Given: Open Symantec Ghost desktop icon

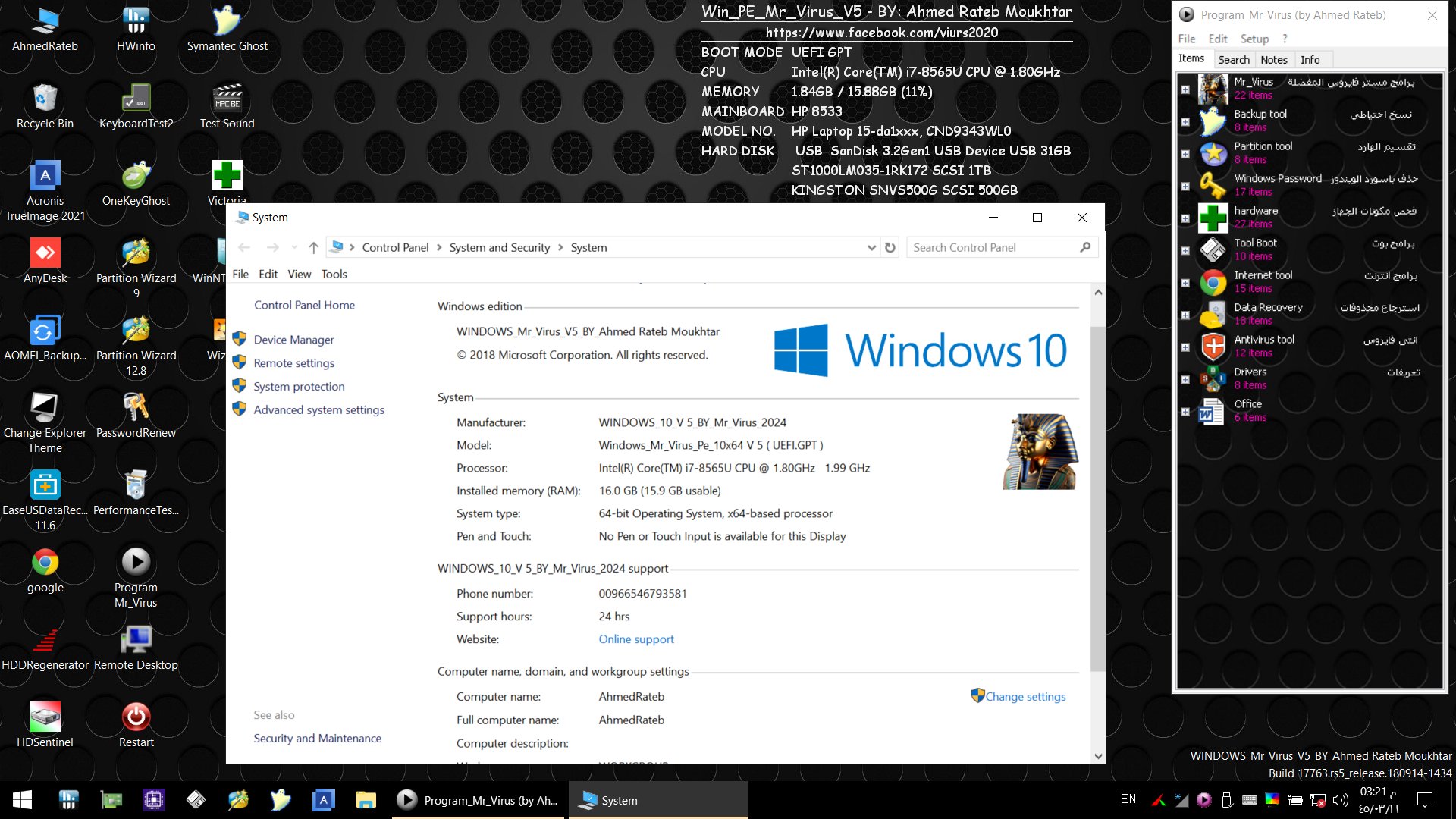Looking at the screenshot, I should (227, 30).
